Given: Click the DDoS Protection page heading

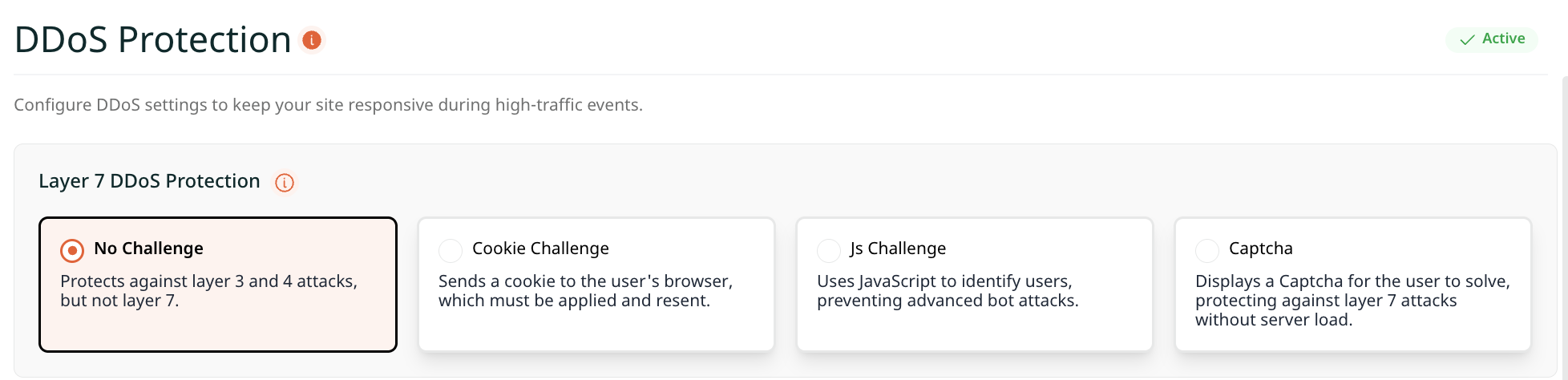Looking at the screenshot, I should coord(152,40).
